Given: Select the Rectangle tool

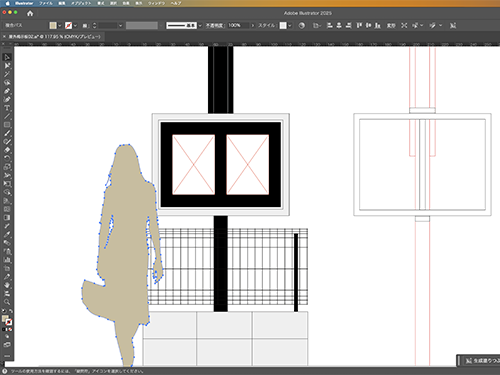Looking at the screenshot, I should click(x=7, y=125).
